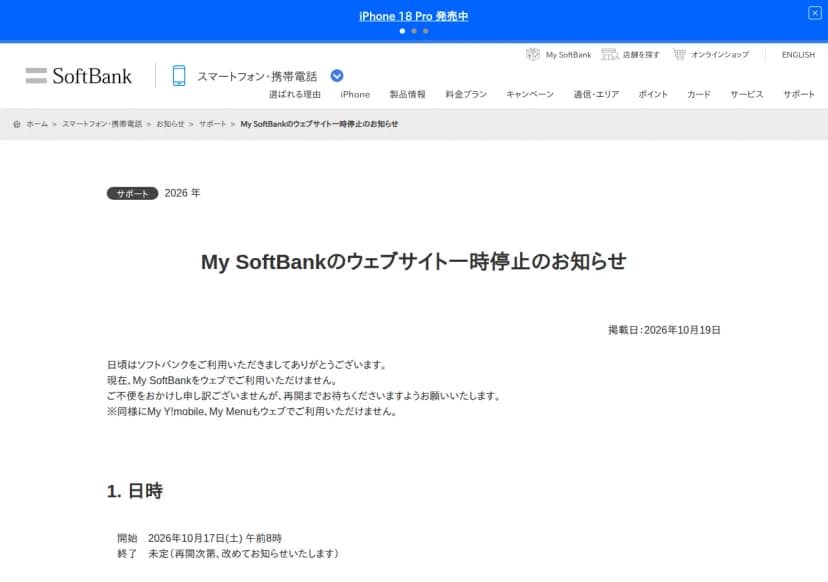Viewport: 828px width, 582px height.
Task: Open 選ばれる理由 menu item
Action: [x=295, y=95]
